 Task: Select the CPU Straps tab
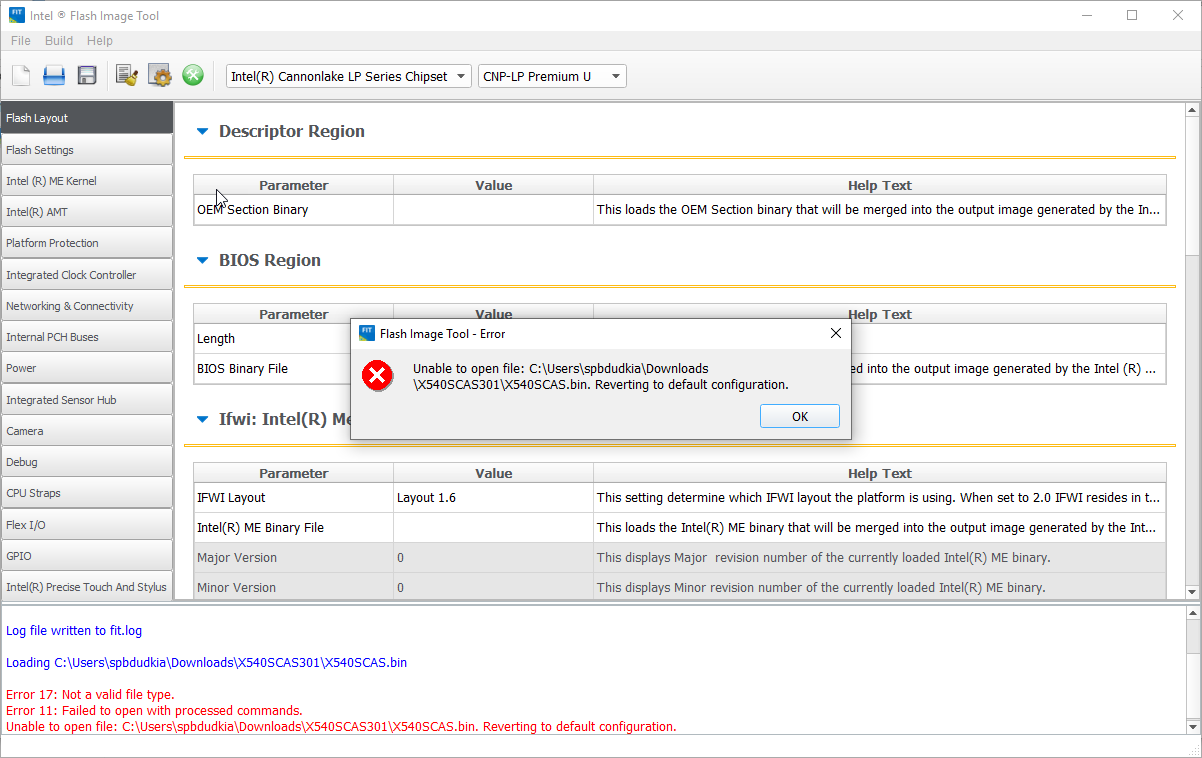coord(87,493)
